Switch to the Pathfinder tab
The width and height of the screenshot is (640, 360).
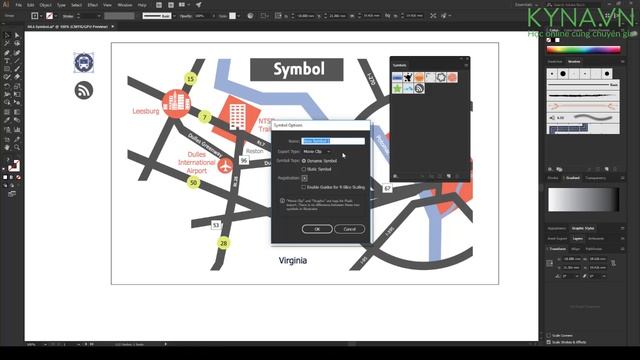click(x=593, y=249)
